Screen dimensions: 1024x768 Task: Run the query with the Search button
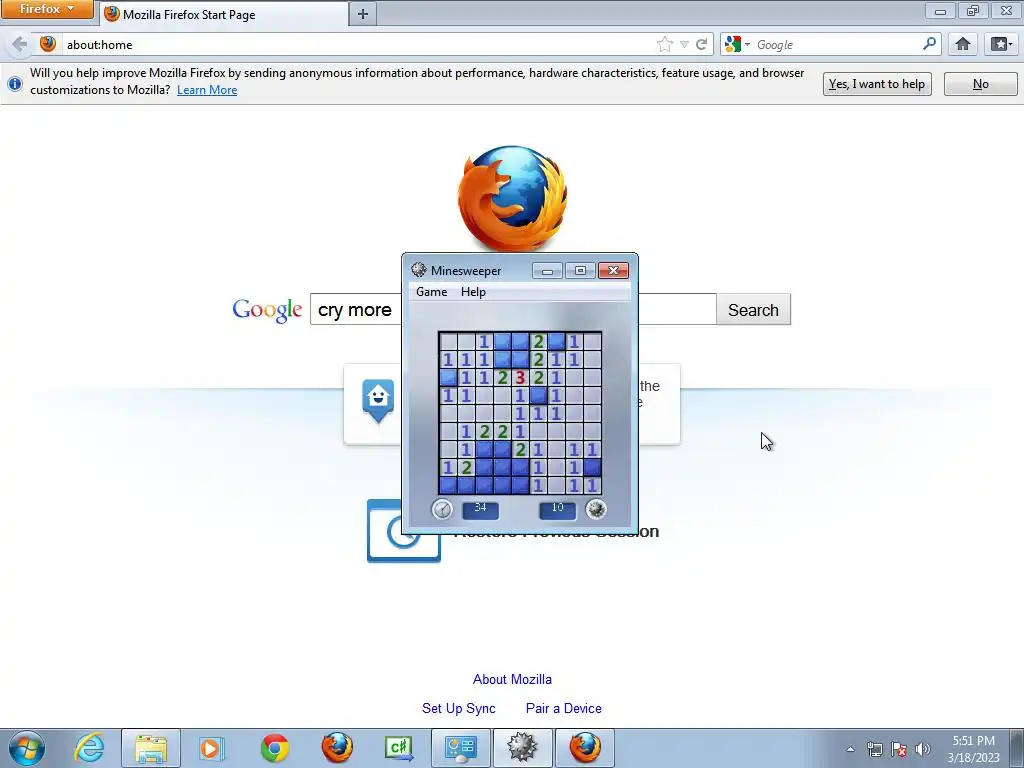[753, 310]
